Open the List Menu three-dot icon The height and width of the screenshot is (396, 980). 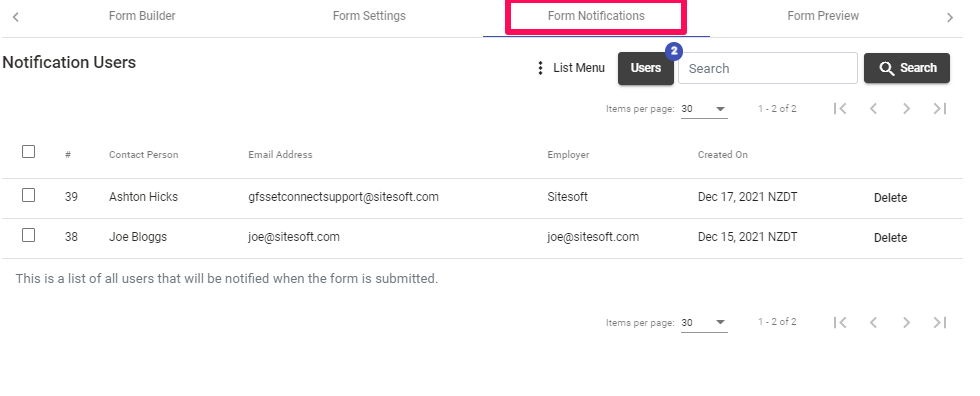pyautogui.click(x=541, y=68)
